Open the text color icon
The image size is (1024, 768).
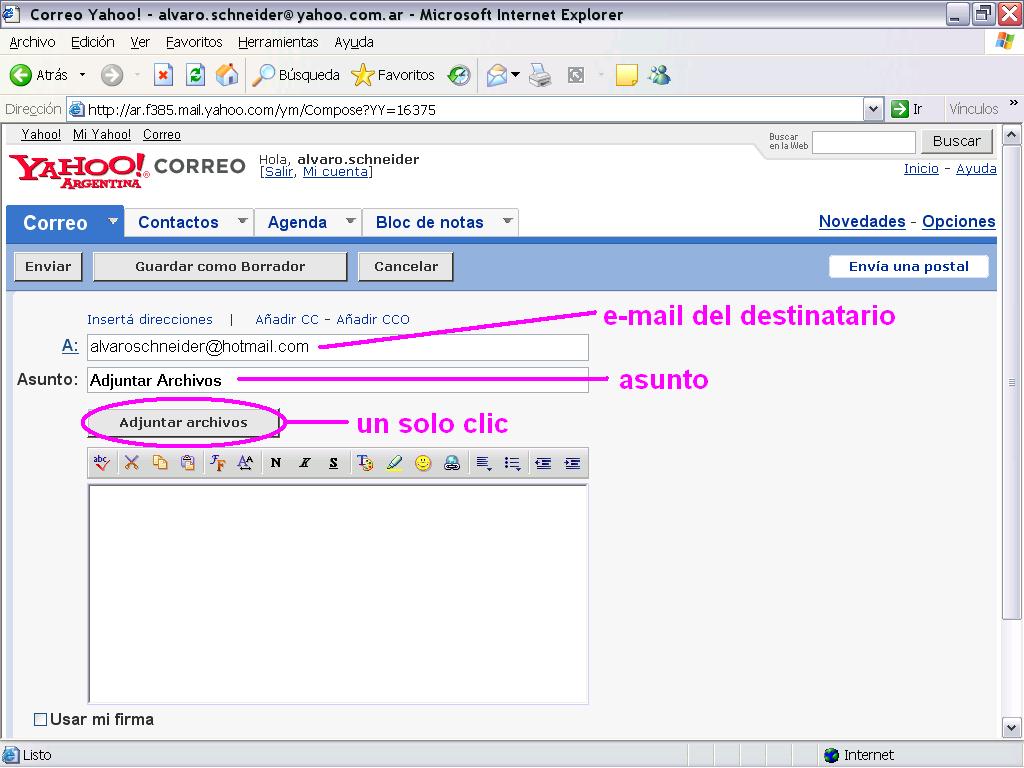click(364, 463)
